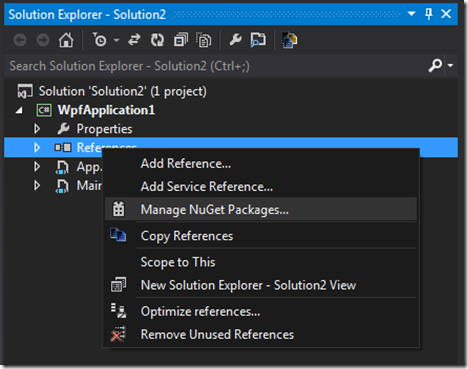Select the Solution 'Solution2' node
The height and width of the screenshot is (369, 468).
(122, 91)
